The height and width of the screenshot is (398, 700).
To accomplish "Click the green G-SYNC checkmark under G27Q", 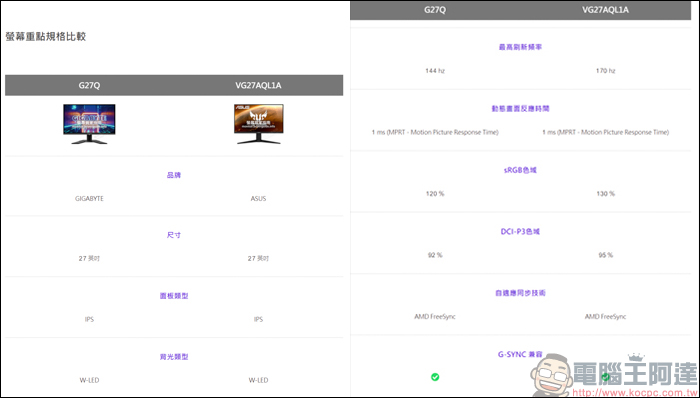I will (x=435, y=377).
